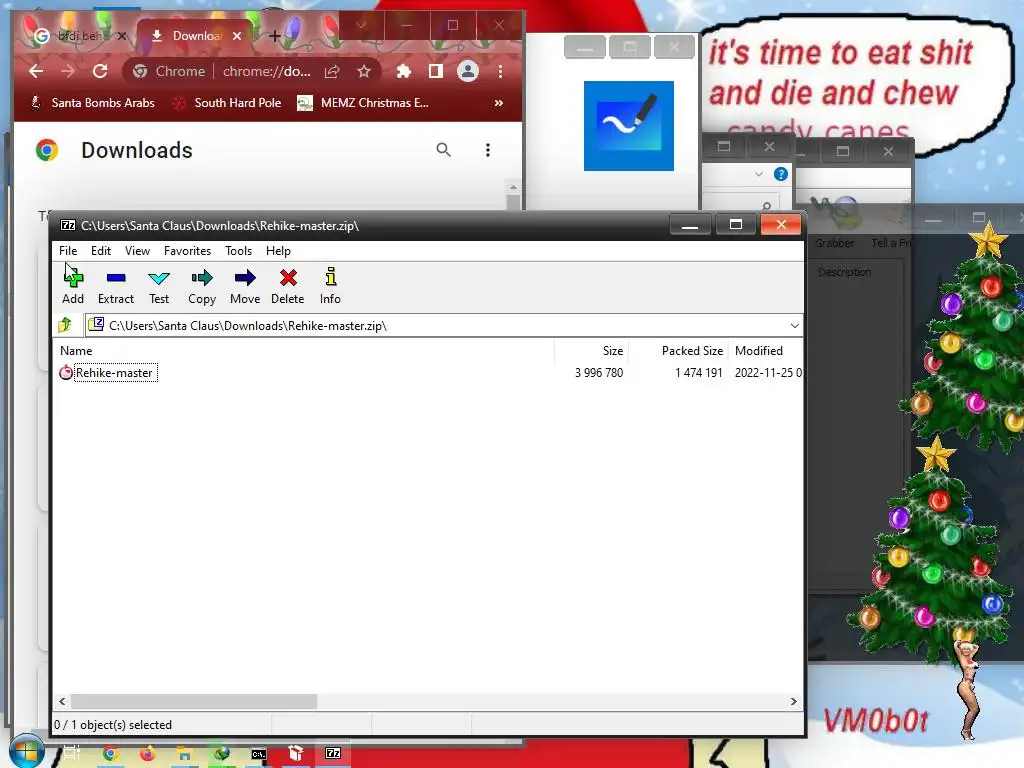Open the Edit menu in 7-Zip
The height and width of the screenshot is (768, 1024).
click(101, 251)
